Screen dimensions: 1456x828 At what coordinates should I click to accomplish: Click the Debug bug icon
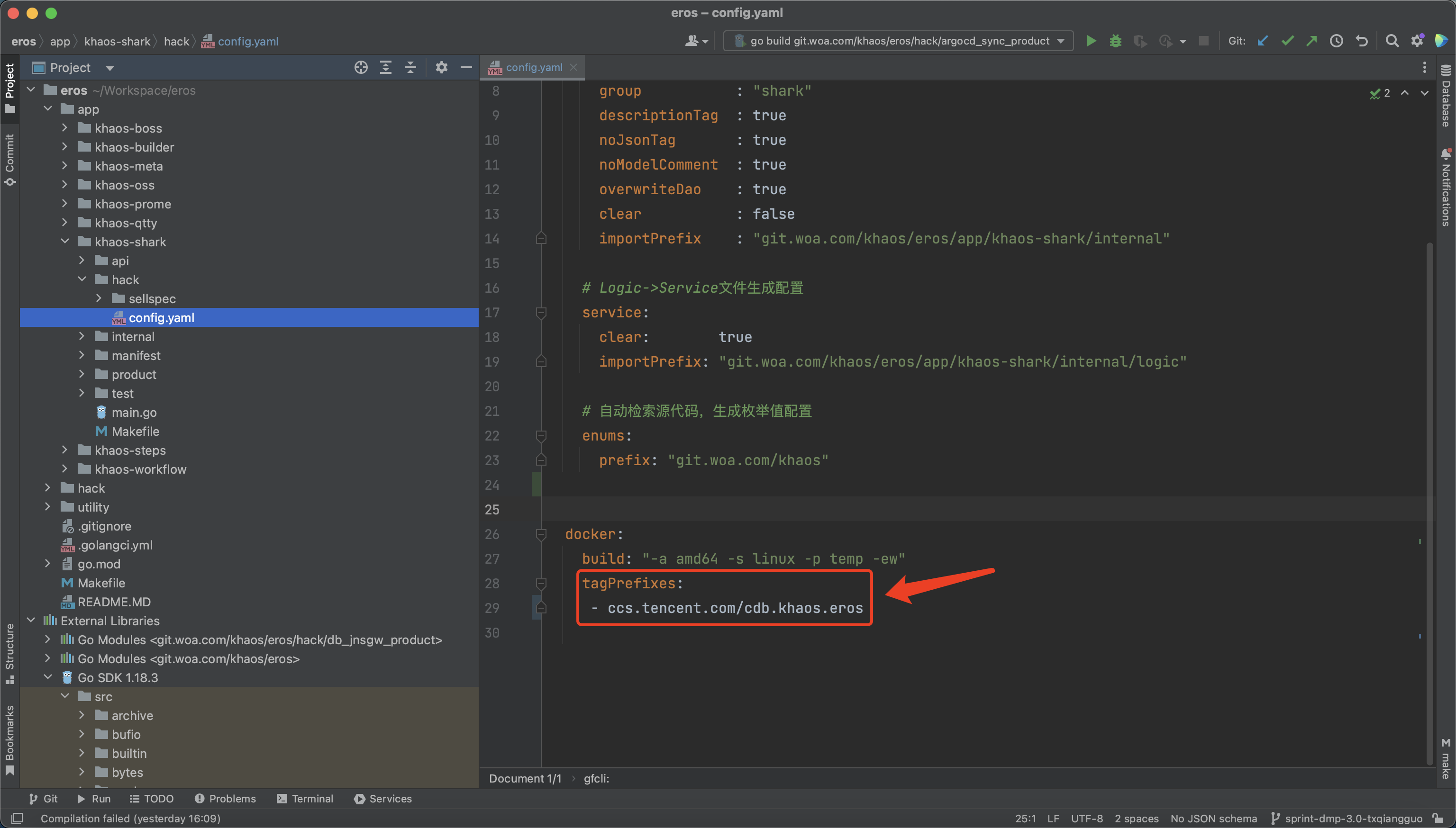[x=1115, y=41]
